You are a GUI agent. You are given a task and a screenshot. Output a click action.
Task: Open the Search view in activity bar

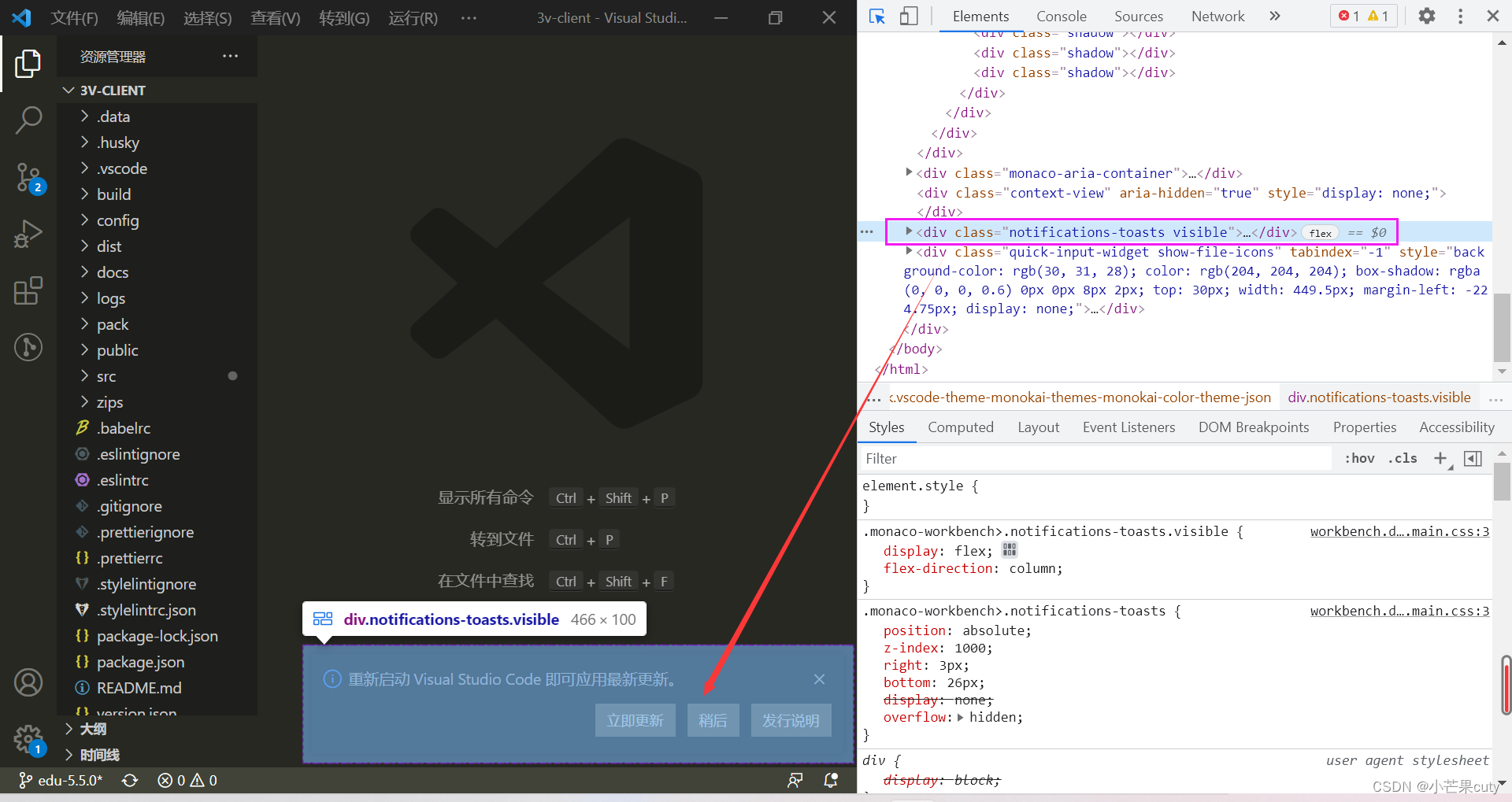pyautogui.click(x=28, y=120)
